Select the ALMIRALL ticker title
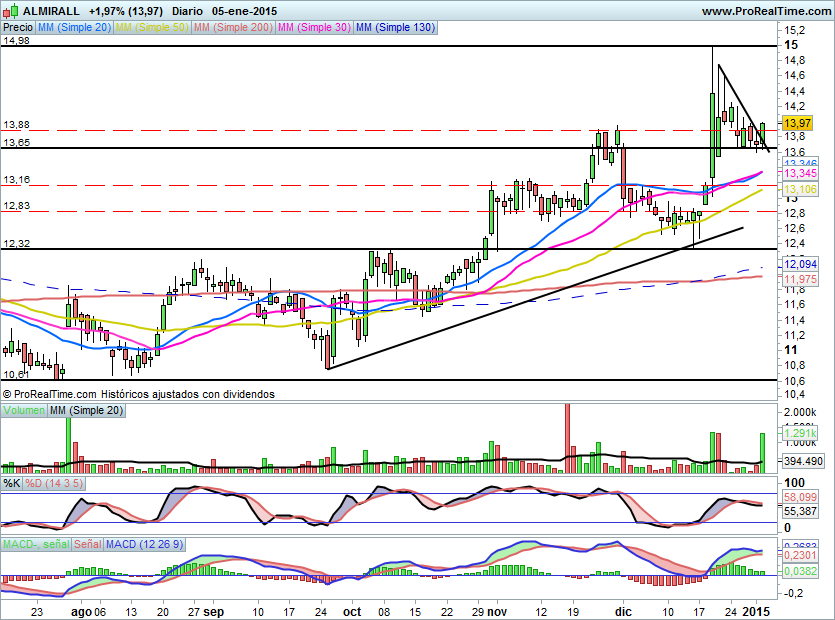835x620 pixels. pyautogui.click(x=51, y=11)
